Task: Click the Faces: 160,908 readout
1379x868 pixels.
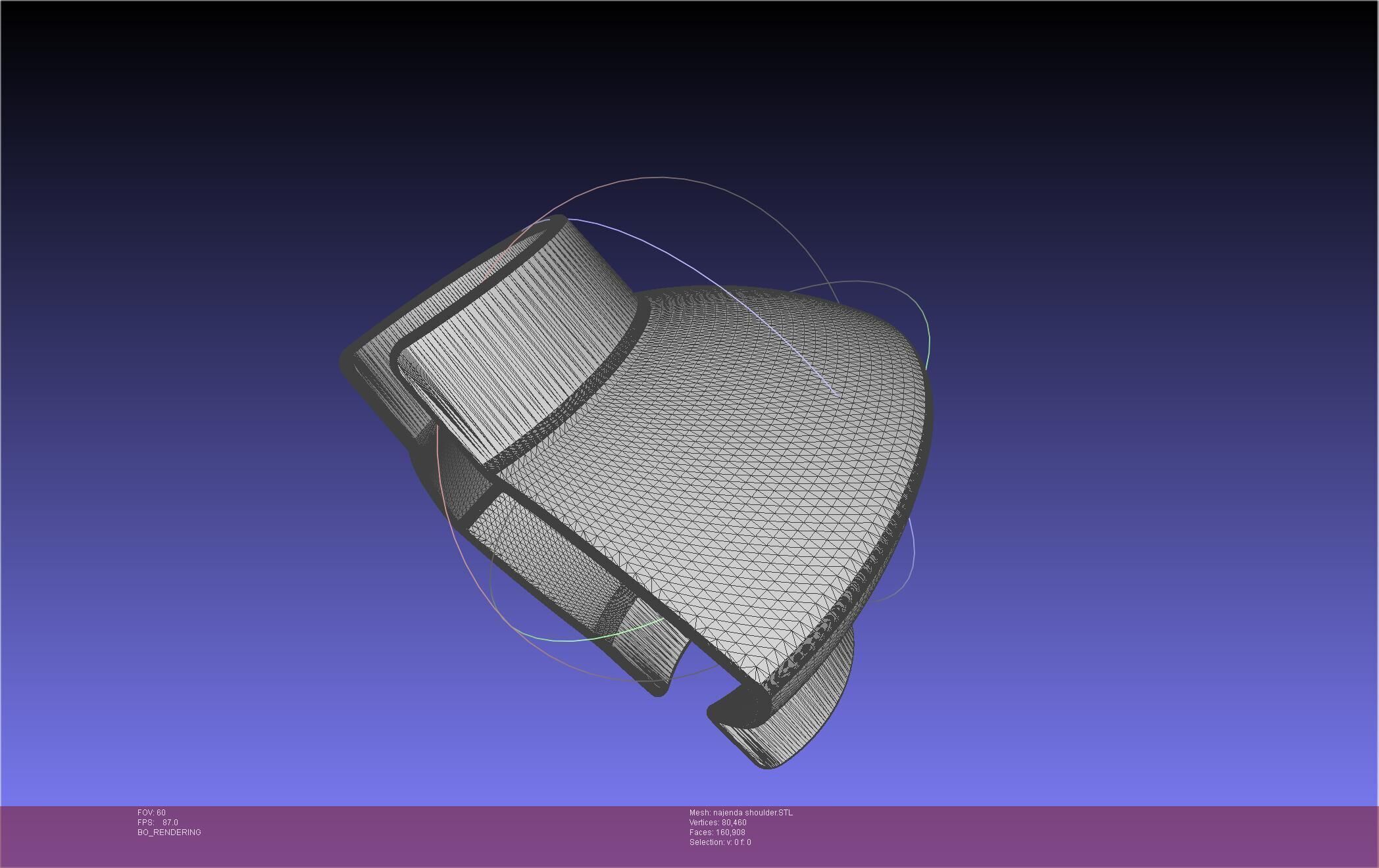Action: [717, 832]
